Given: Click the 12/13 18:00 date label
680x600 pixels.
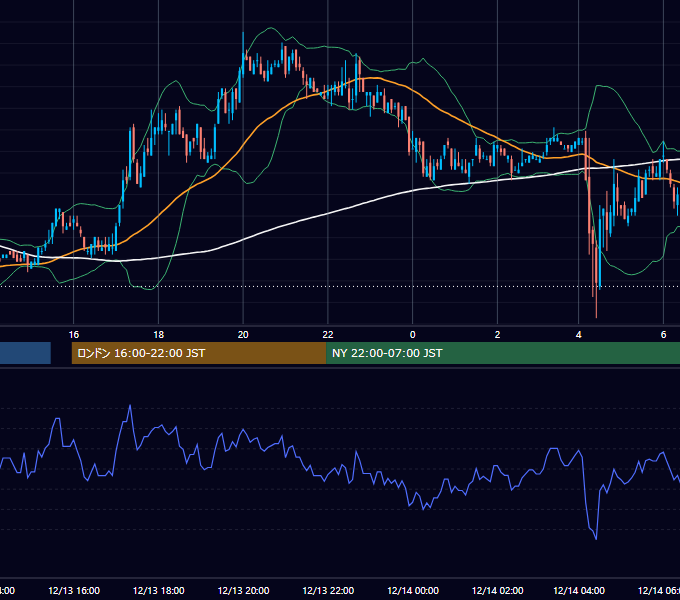Looking at the screenshot, I should (x=159, y=590).
